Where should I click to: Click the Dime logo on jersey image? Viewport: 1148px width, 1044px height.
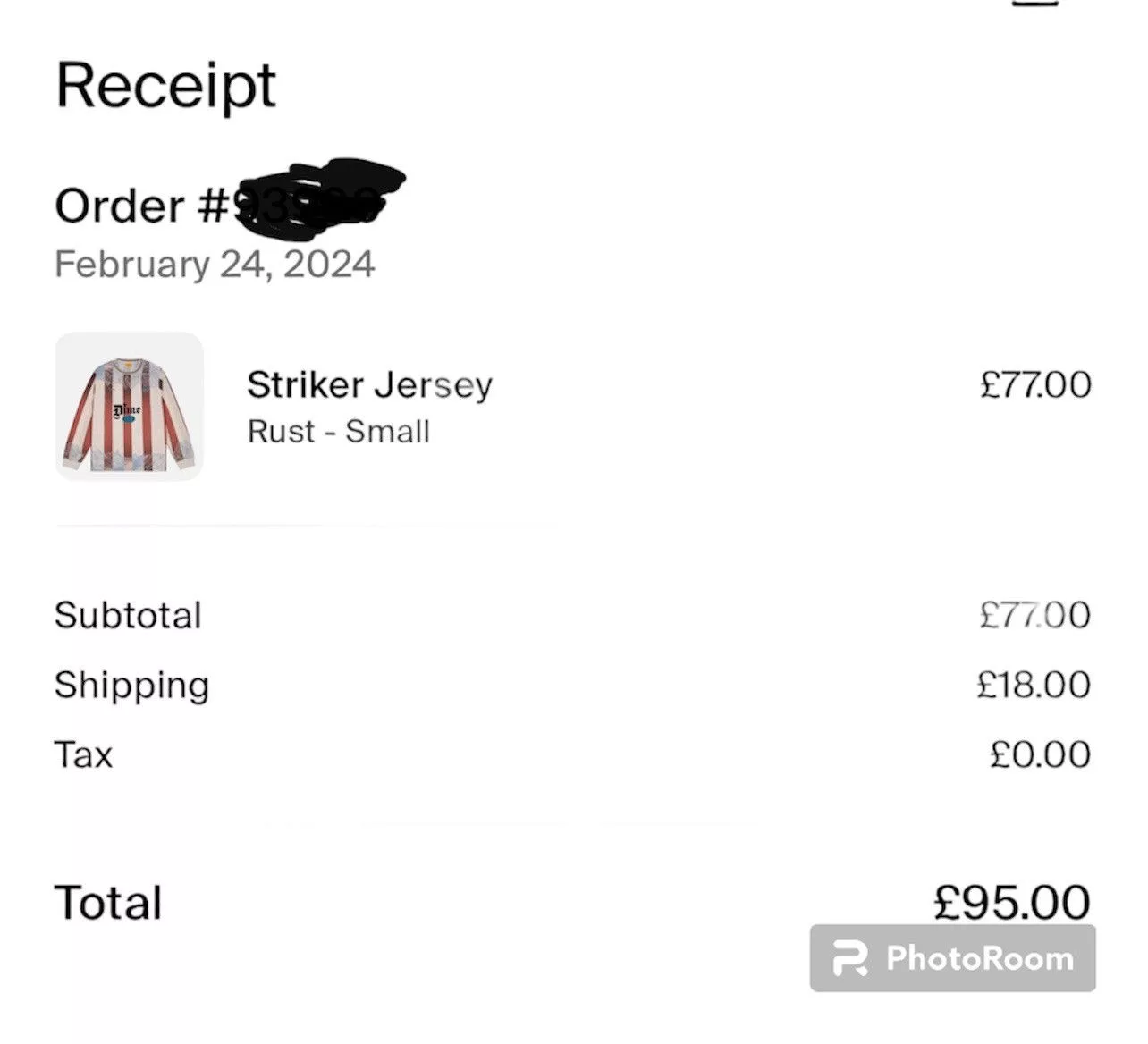(x=127, y=411)
